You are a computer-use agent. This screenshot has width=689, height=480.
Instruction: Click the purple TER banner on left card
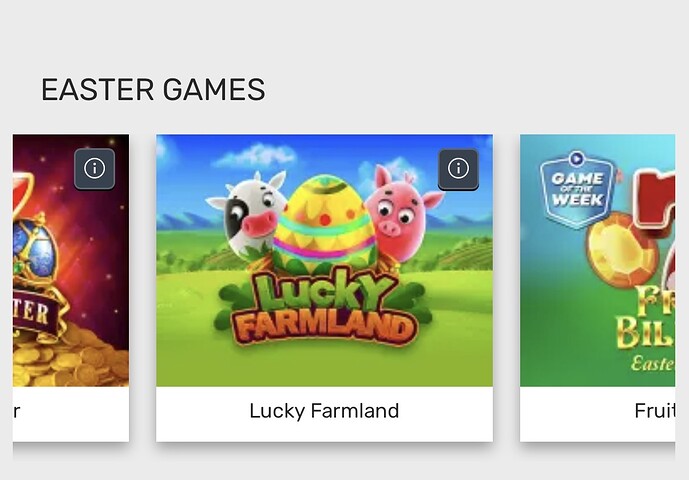coord(35,312)
